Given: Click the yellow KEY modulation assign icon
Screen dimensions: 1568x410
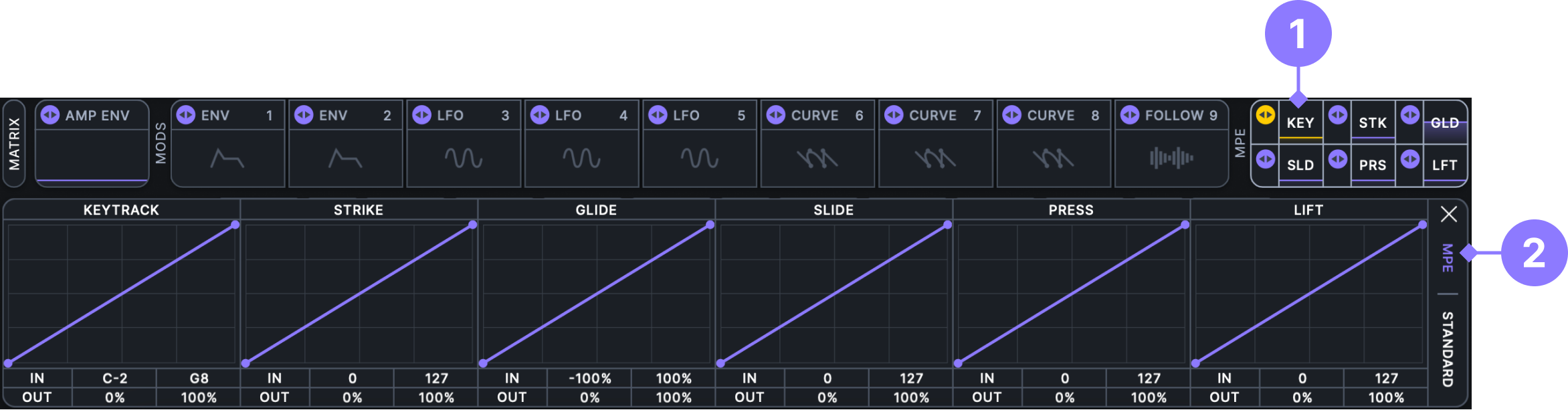Looking at the screenshot, I should (1265, 115).
